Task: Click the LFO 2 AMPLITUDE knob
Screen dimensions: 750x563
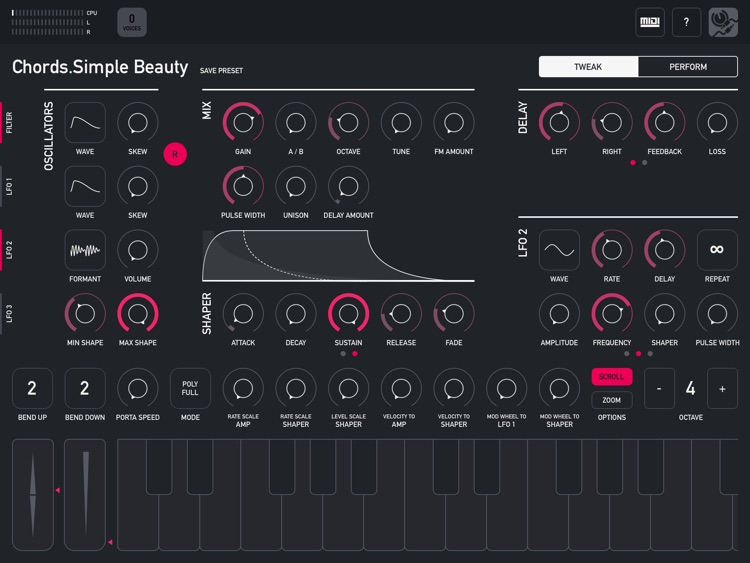Action: pos(559,313)
